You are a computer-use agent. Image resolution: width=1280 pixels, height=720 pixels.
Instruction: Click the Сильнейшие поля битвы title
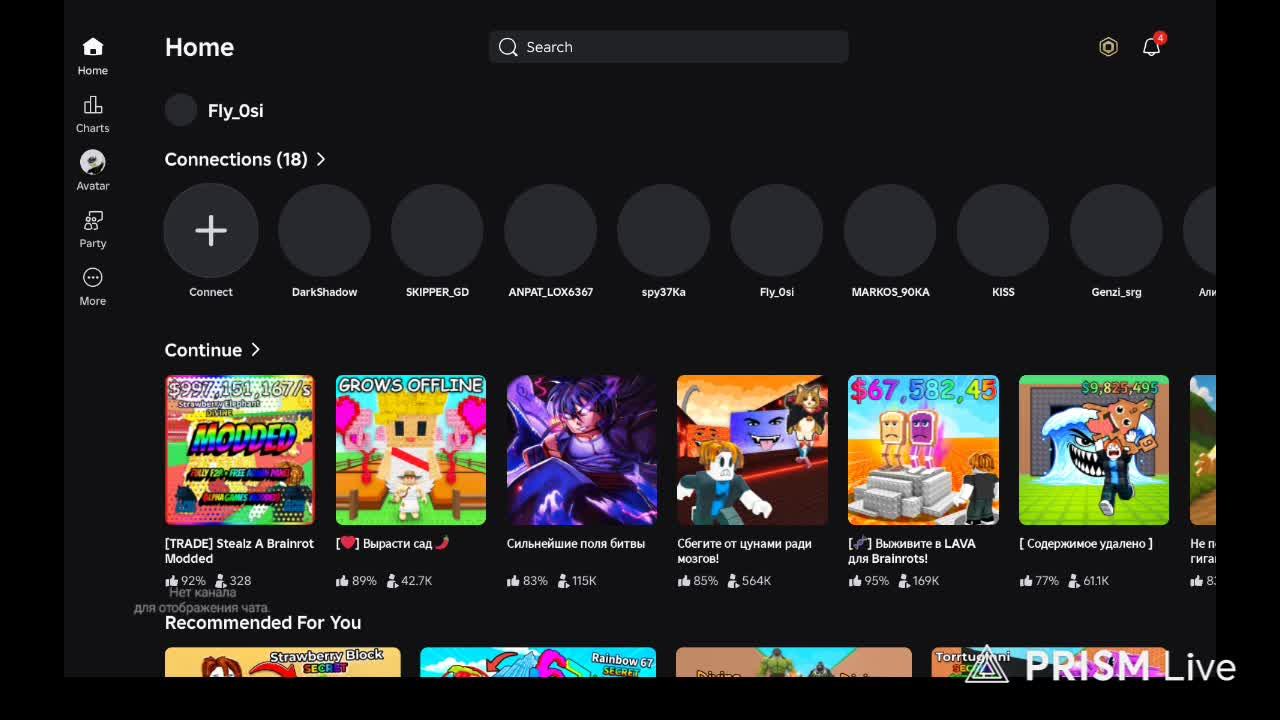tap(576, 544)
